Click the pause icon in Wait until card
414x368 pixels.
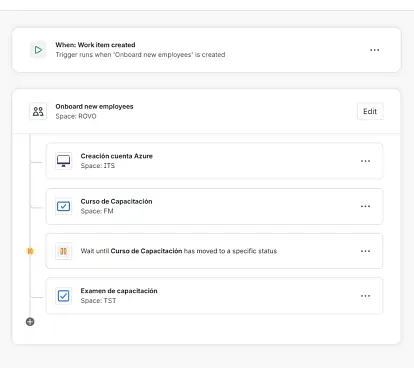(x=63, y=251)
